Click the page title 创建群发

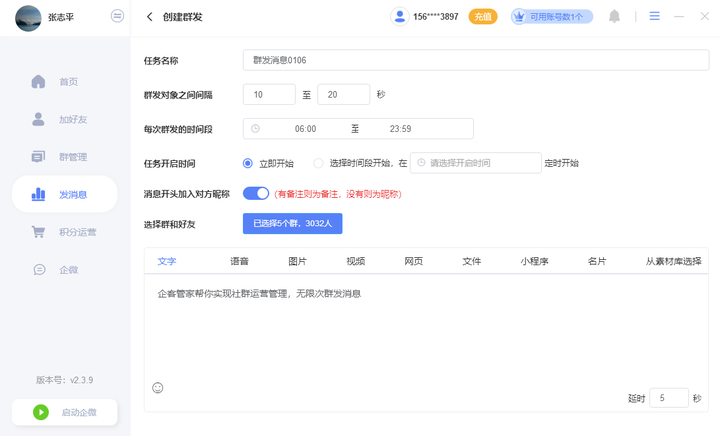click(182, 17)
